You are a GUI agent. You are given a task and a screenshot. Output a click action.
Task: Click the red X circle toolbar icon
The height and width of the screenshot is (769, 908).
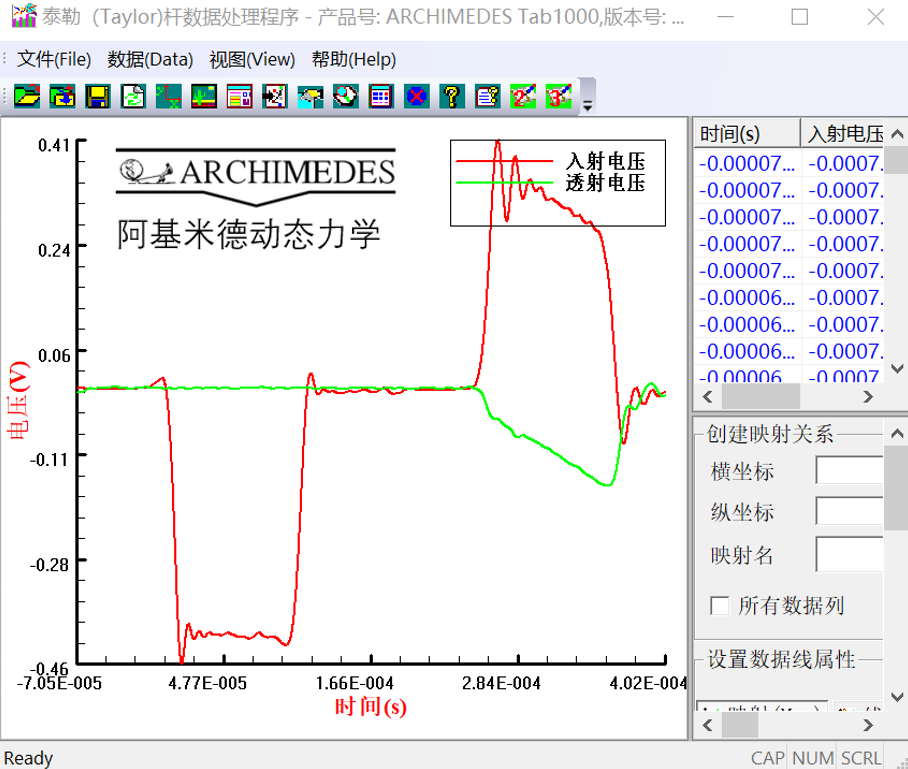[x=416, y=96]
